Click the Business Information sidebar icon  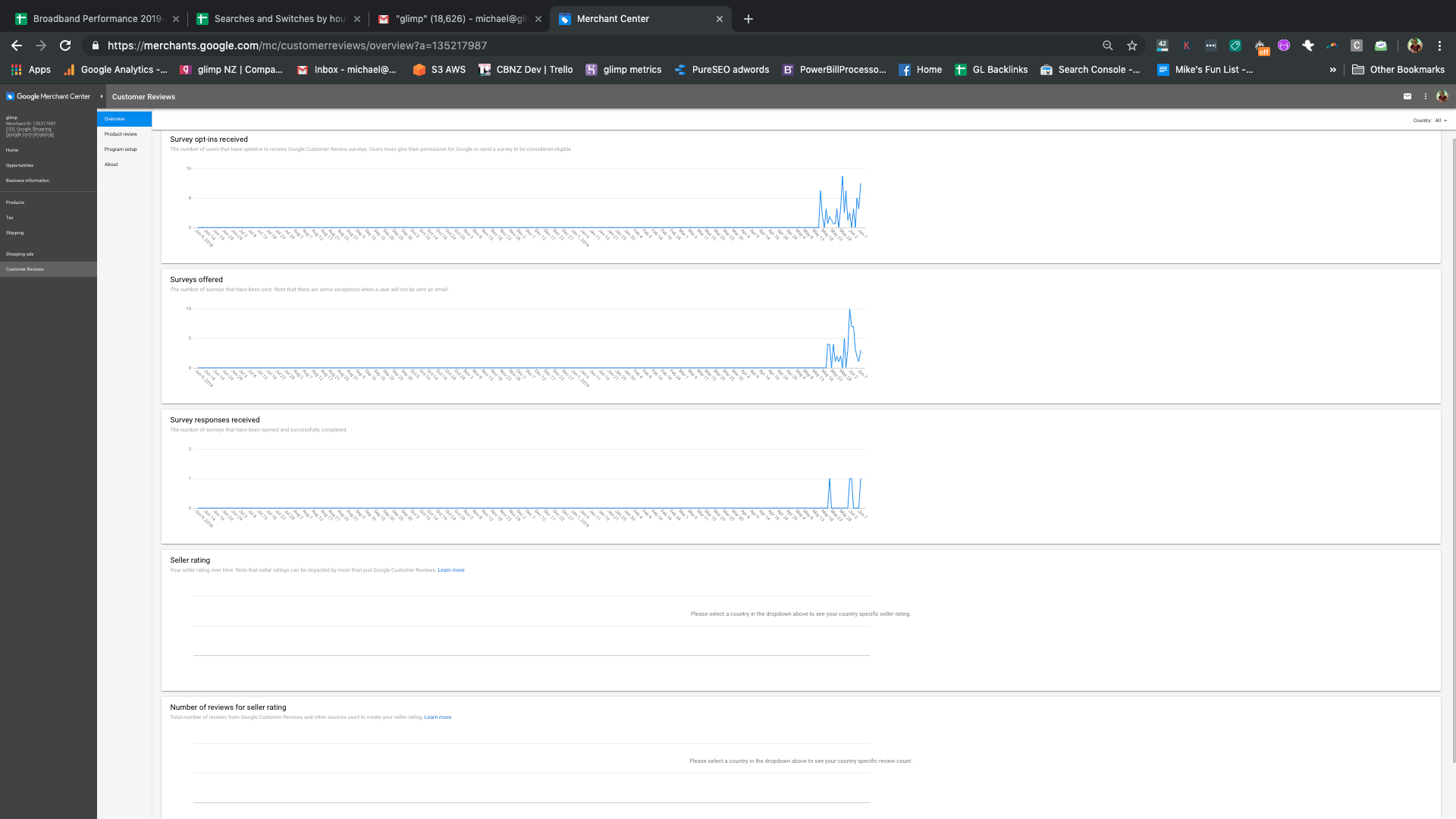coord(27,180)
